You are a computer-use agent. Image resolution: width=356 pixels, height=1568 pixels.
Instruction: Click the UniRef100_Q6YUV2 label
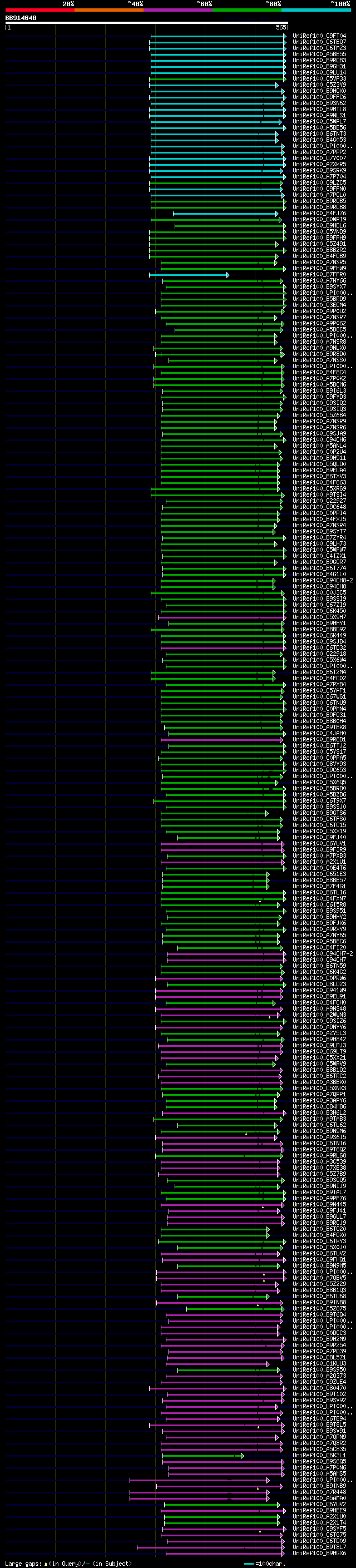click(319, 1504)
